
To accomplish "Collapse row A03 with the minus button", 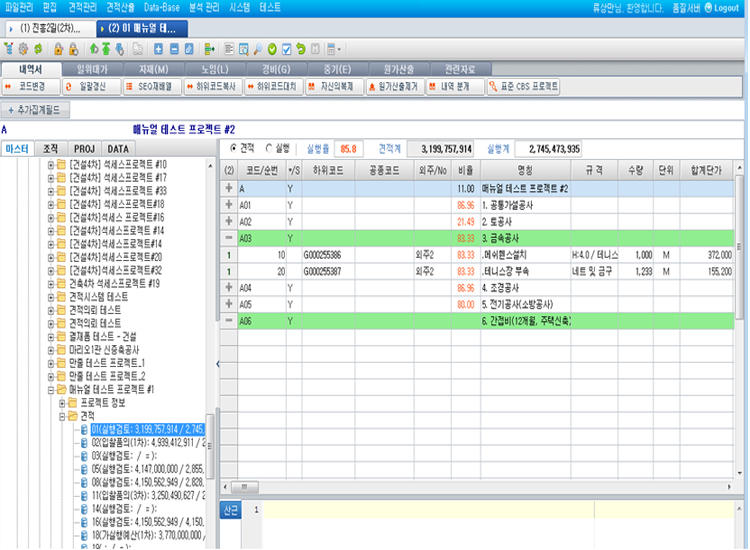I will click(229, 237).
